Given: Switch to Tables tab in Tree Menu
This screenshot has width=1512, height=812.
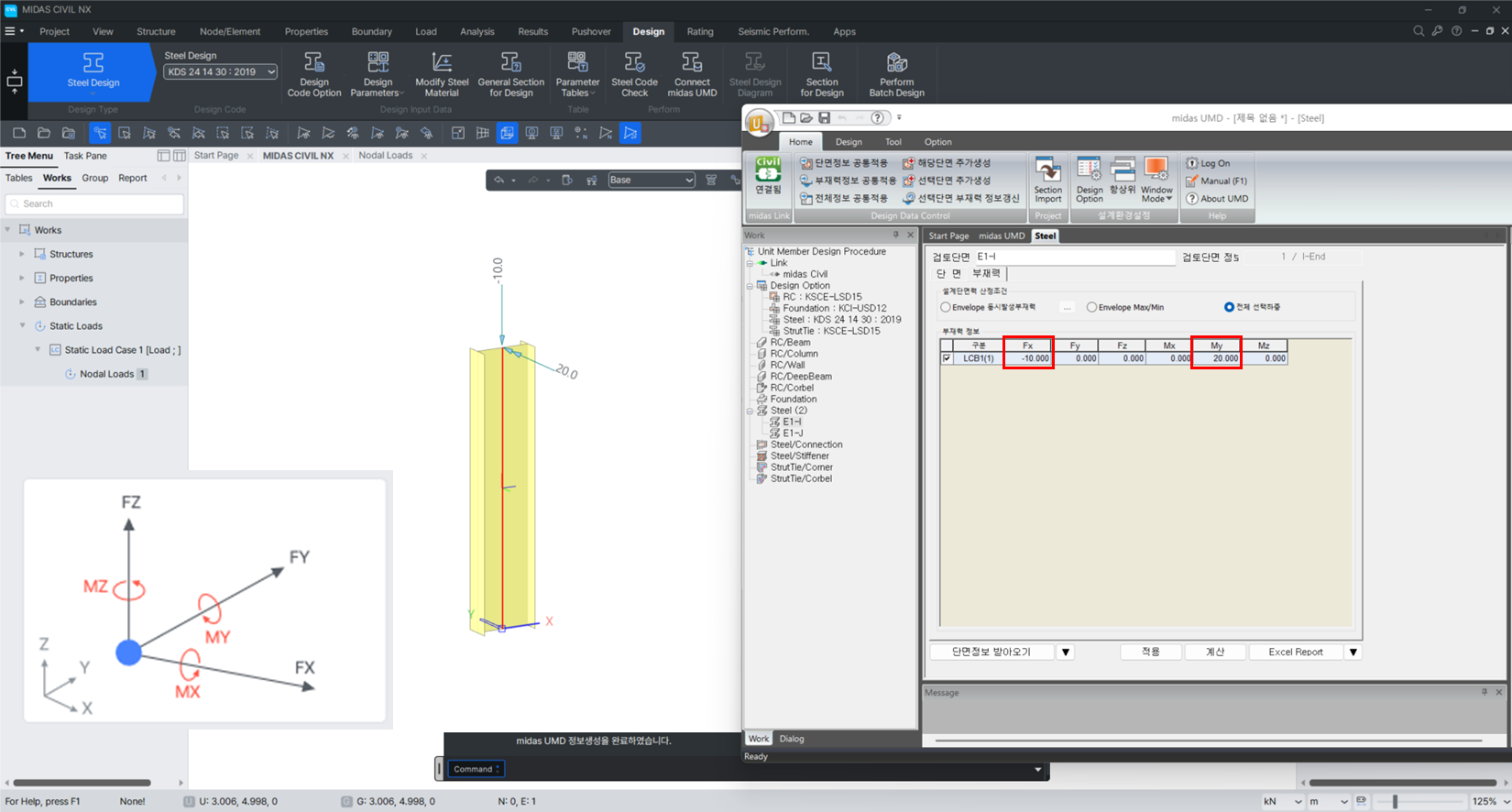Looking at the screenshot, I should [18, 178].
